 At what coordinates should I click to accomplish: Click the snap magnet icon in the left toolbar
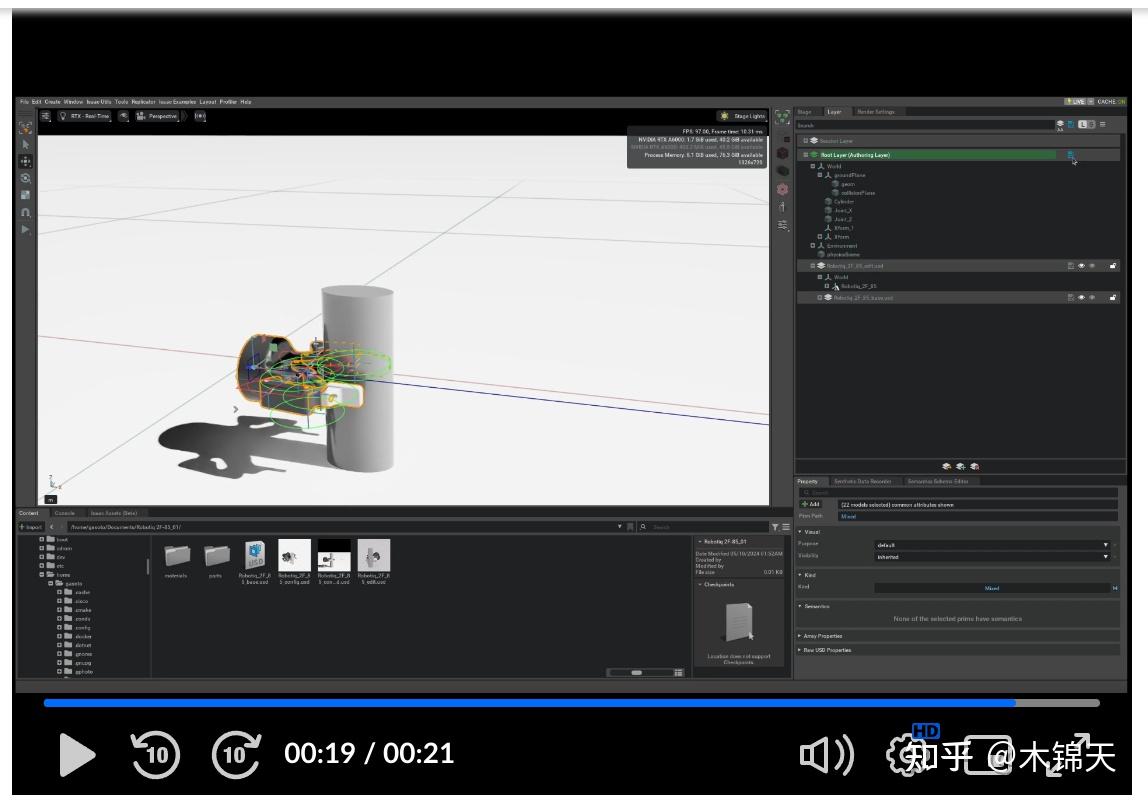(x=27, y=211)
